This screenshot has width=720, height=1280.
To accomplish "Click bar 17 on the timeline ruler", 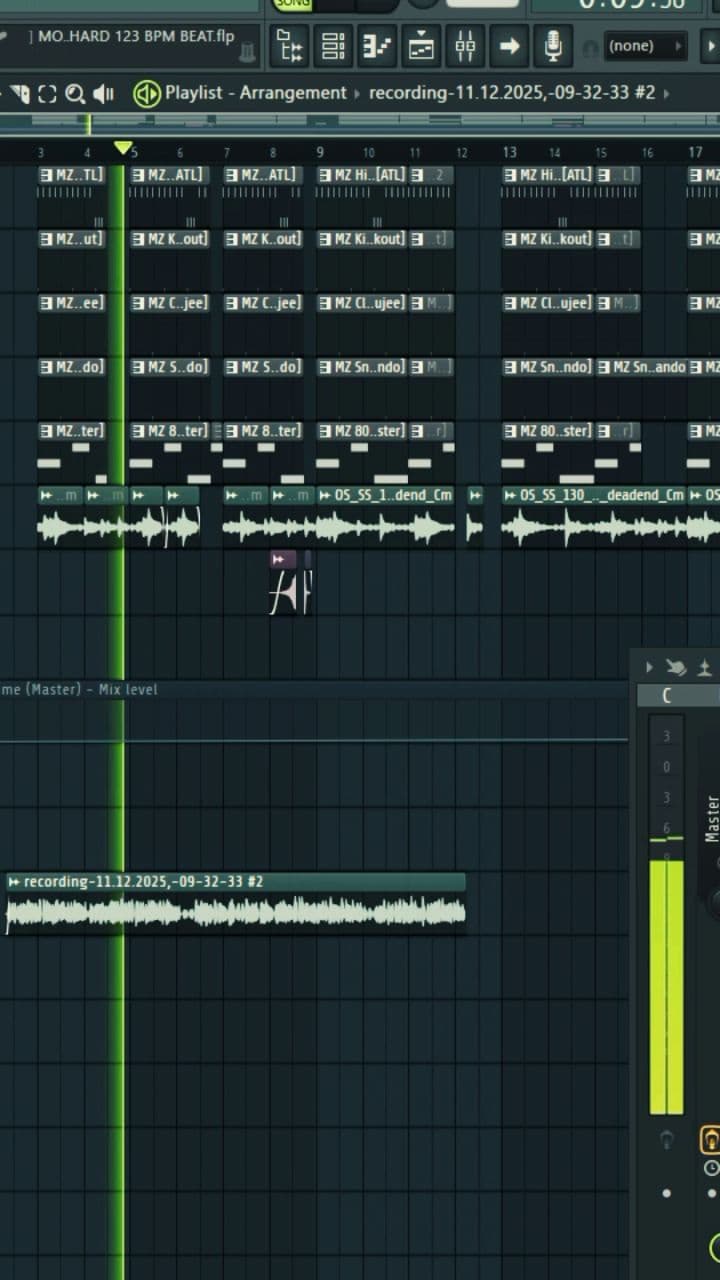I will pos(695,152).
